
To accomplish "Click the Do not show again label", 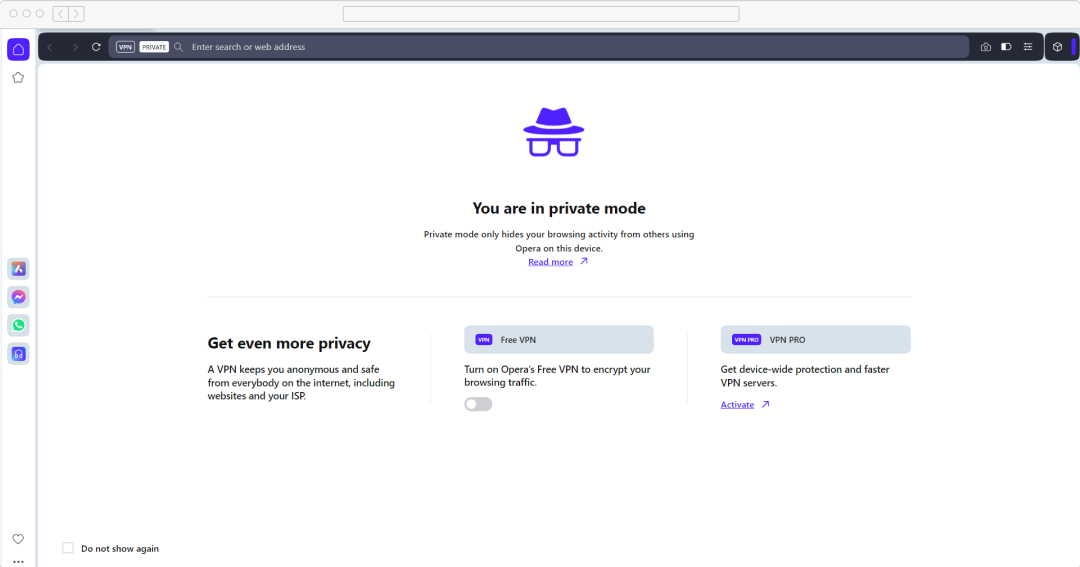I will coord(120,548).
